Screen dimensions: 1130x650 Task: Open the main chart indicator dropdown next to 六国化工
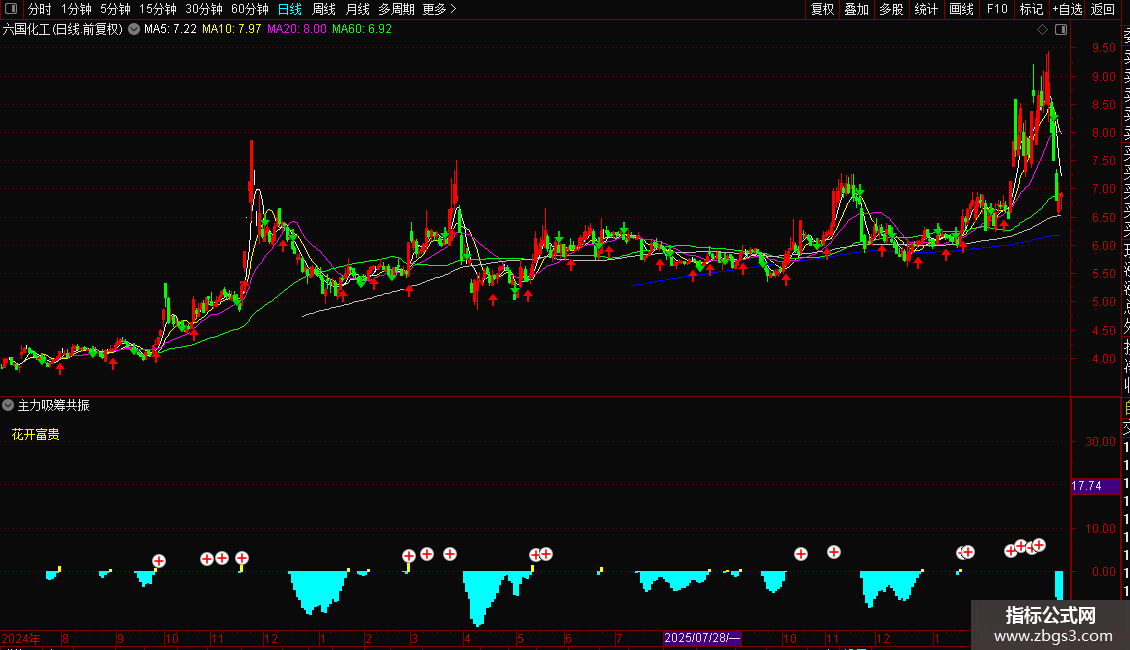[x=134, y=30]
